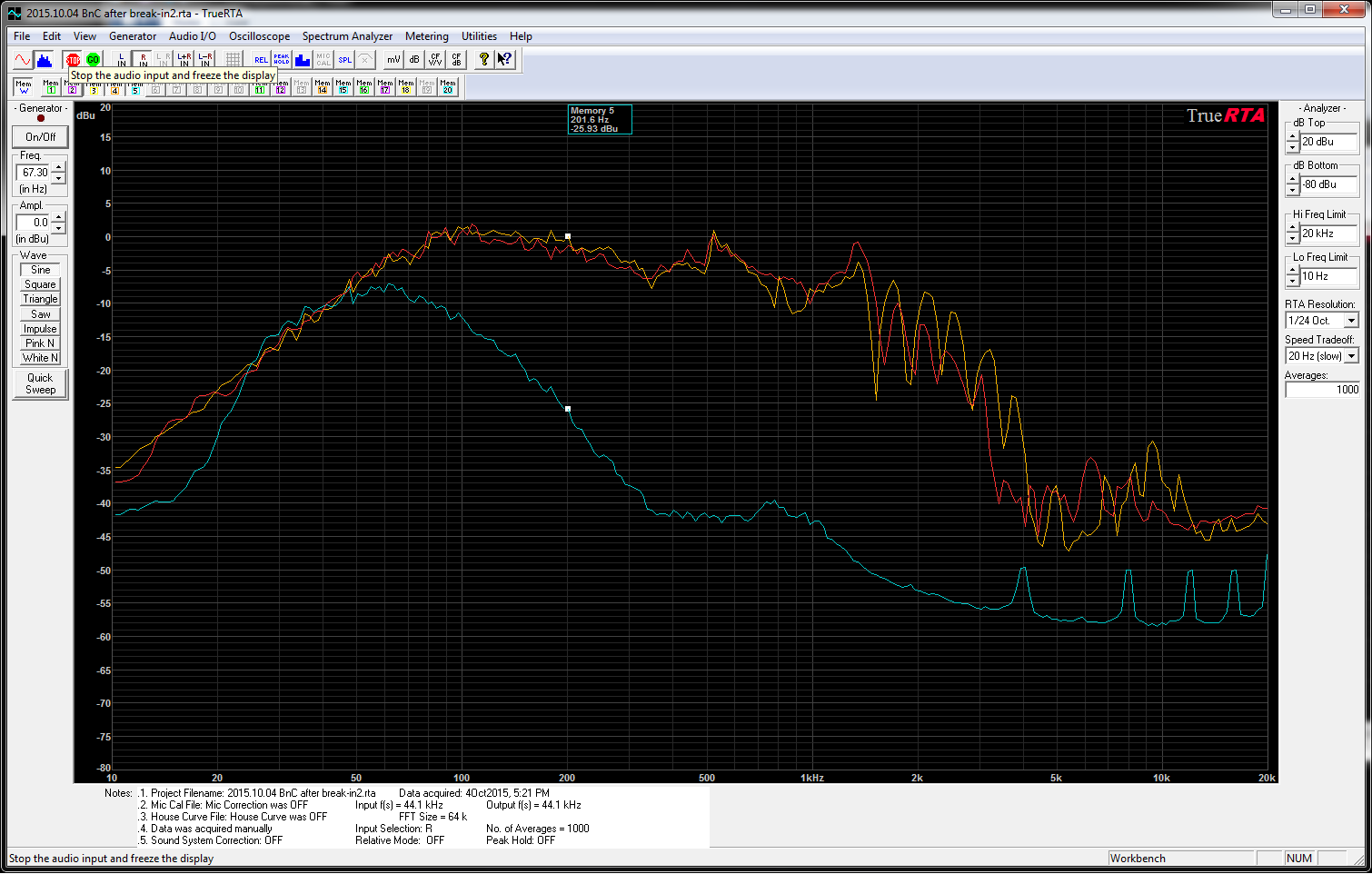The height and width of the screenshot is (874, 1372).
Task: Select the L IN left input icon
Action: [x=122, y=60]
